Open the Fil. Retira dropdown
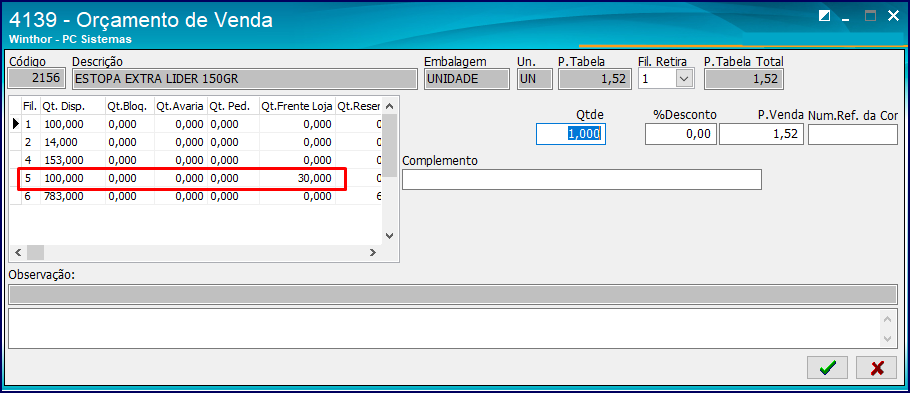Image resolution: width=910 pixels, height=393 pixels. coord(685,79)
